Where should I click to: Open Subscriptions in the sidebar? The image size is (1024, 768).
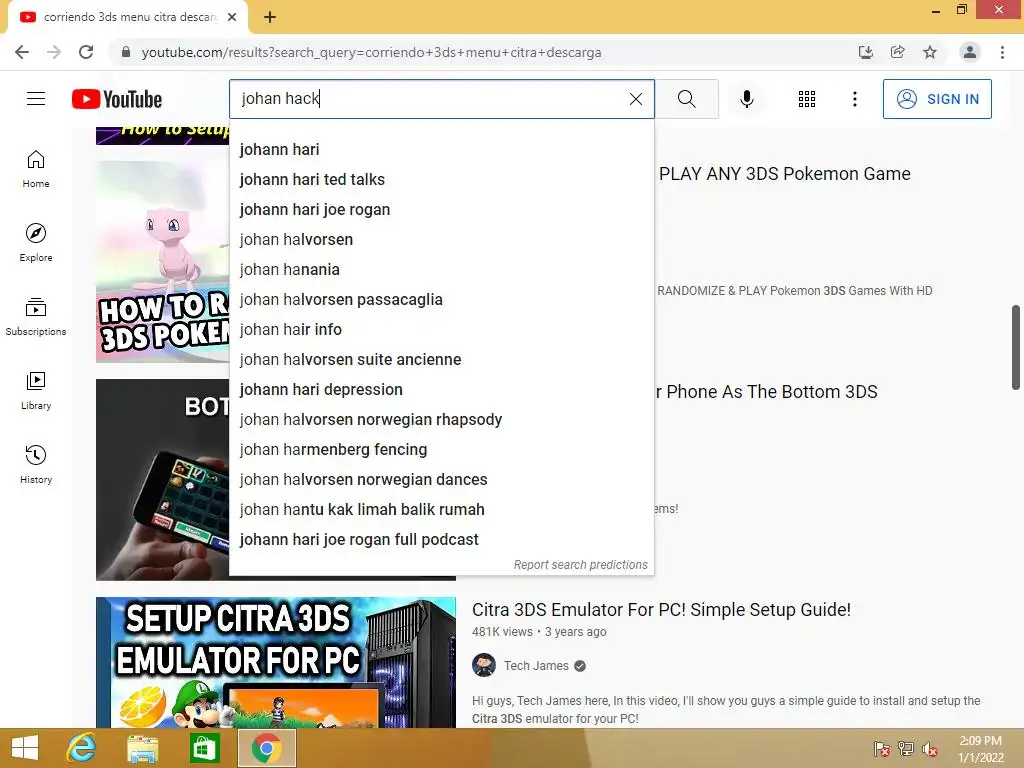(x=36, y=317)
